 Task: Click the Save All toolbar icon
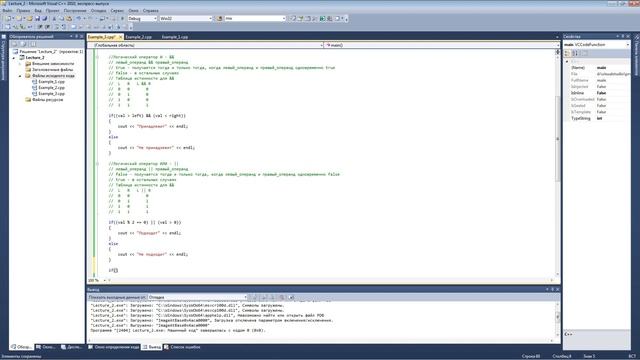44,18
